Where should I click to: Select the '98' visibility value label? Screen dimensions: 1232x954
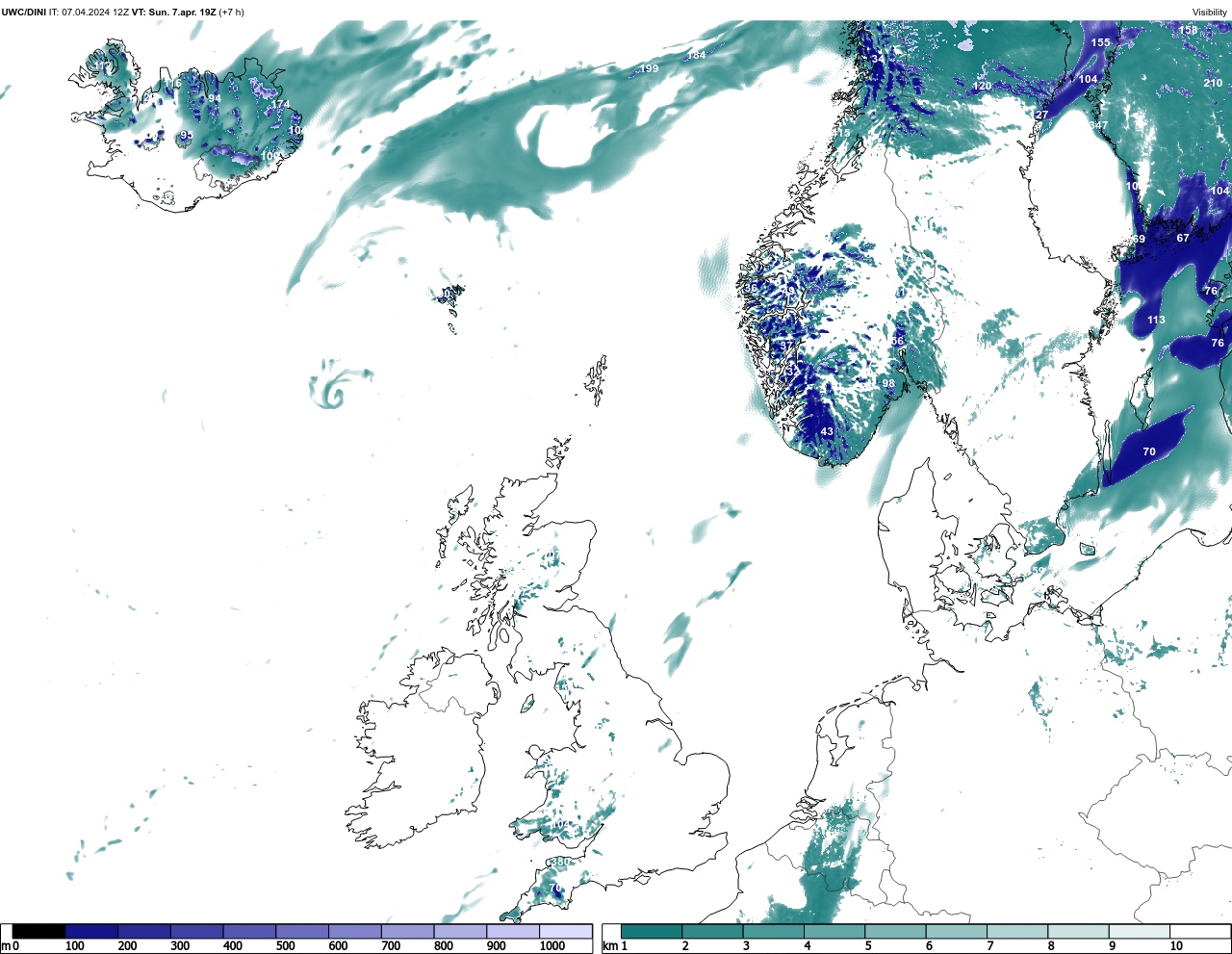(888, 383)
